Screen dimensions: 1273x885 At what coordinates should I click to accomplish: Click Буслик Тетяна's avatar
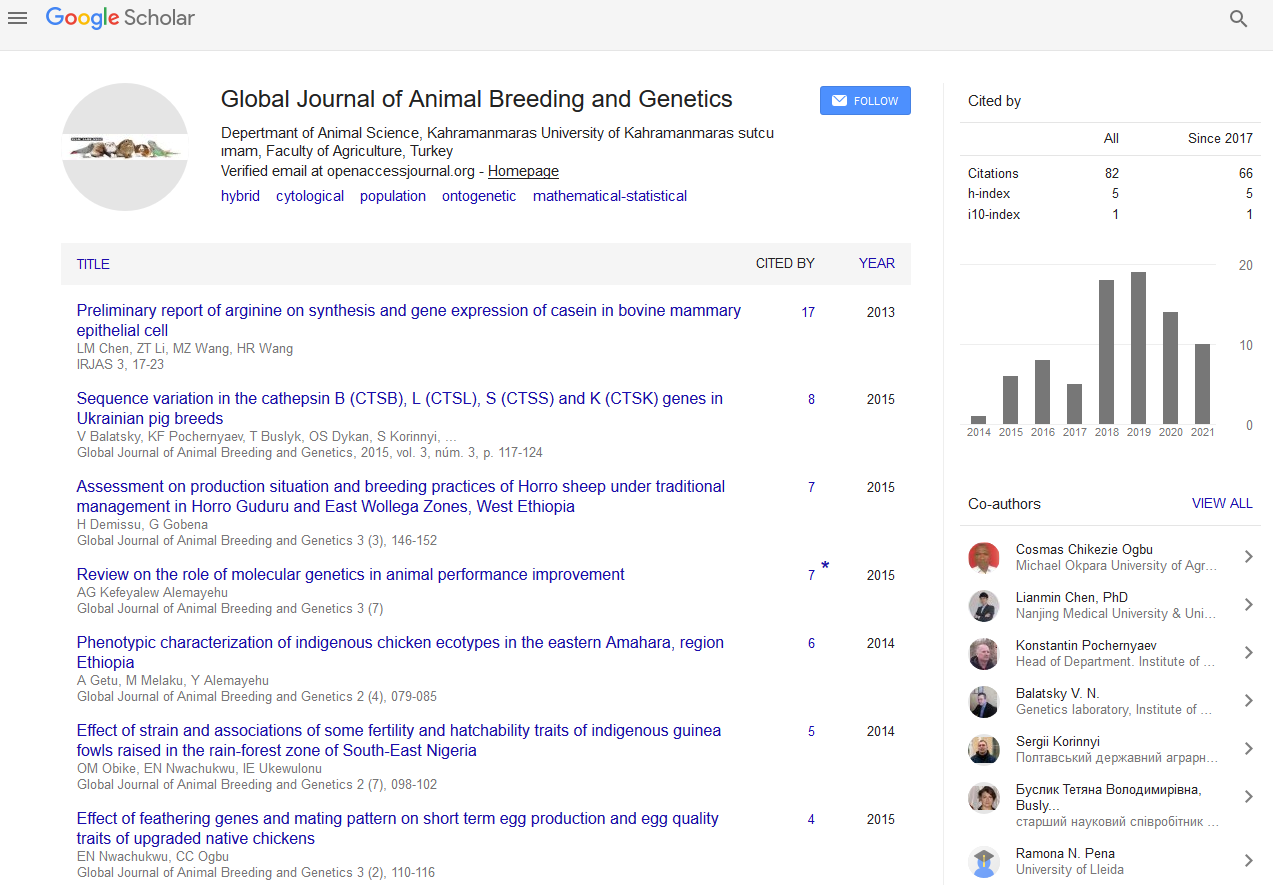point(984,797)
